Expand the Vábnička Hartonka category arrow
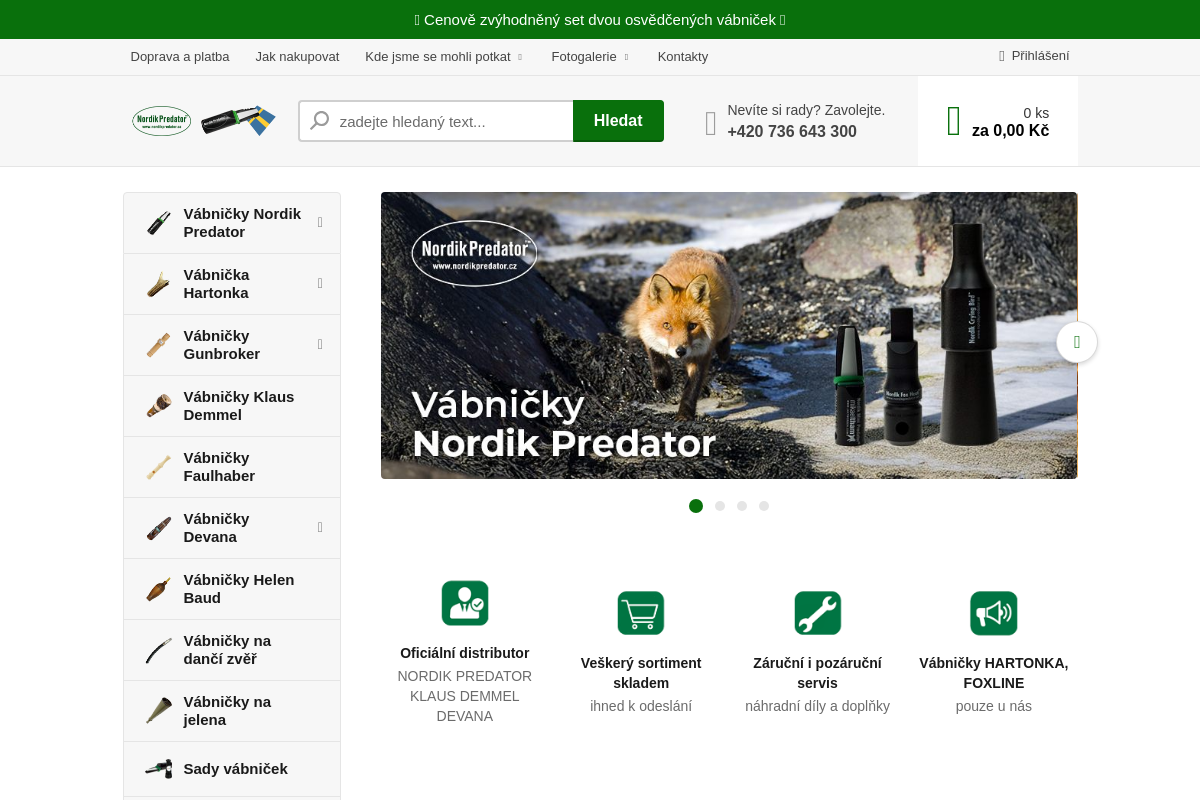Viewport: 1200px width, 800px height. pyautogui.click(x=320, y=283)
